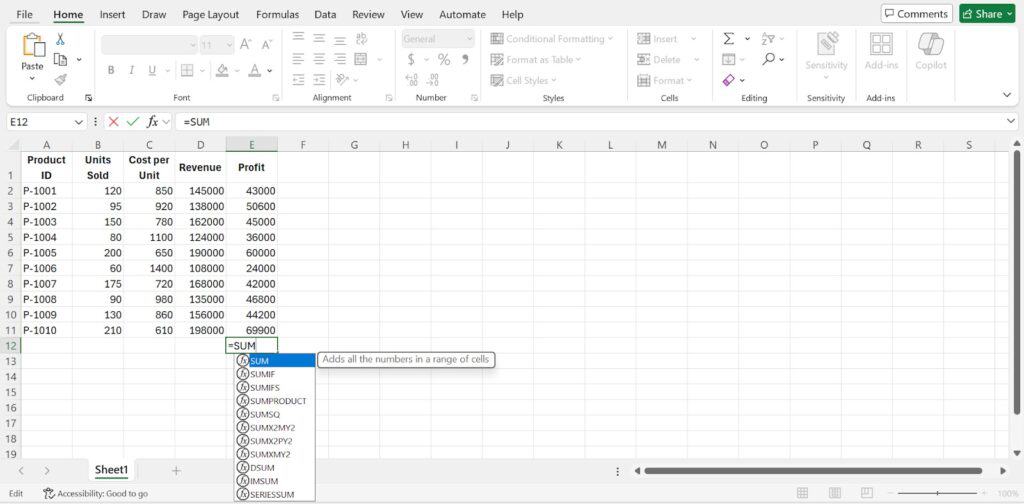Viewport: 1024px width, 504px height.
Task: Click the Orientation text angle icon
Action: click(x=342, y=80)
